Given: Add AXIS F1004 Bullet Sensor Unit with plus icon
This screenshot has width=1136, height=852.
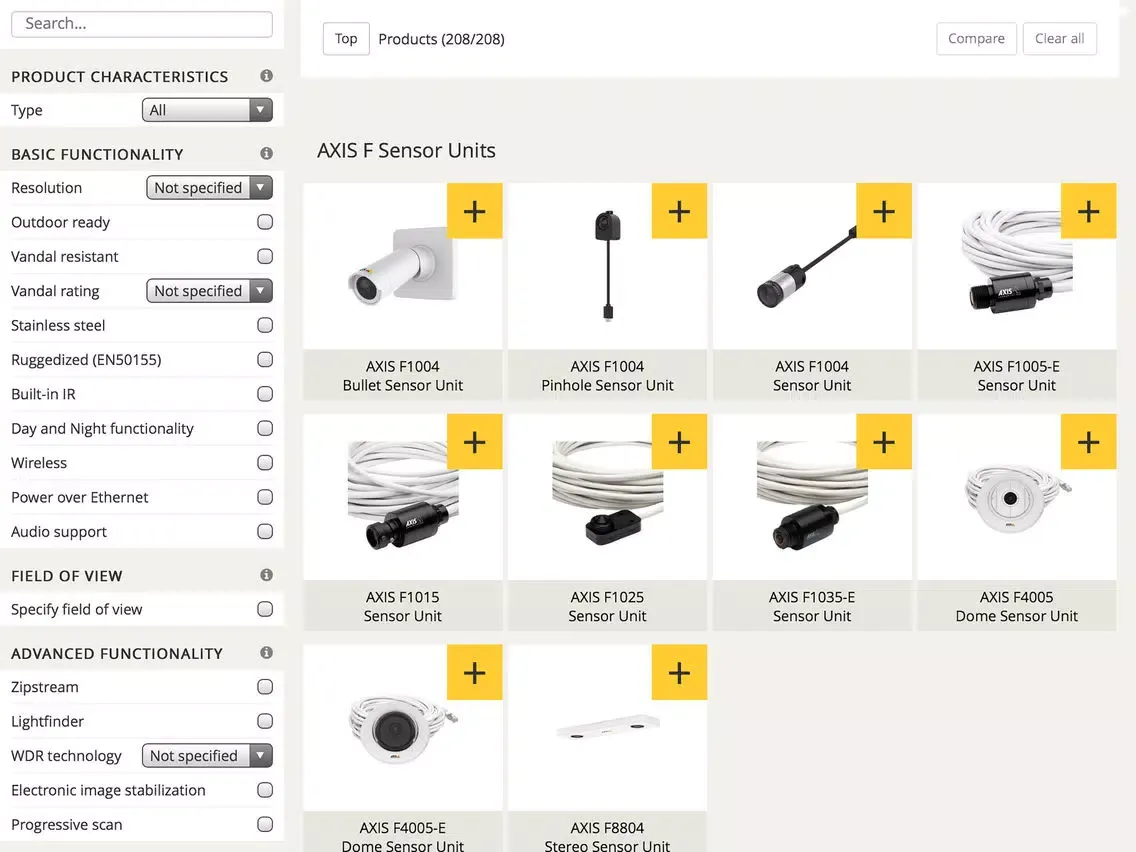Looking at the screenshot, I should point(475,211).
